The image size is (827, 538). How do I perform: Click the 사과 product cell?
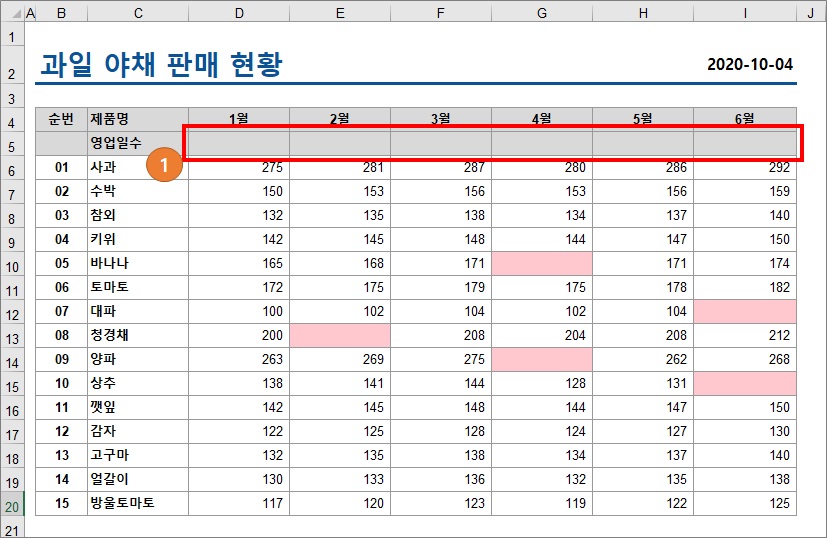tap(138, 167)
